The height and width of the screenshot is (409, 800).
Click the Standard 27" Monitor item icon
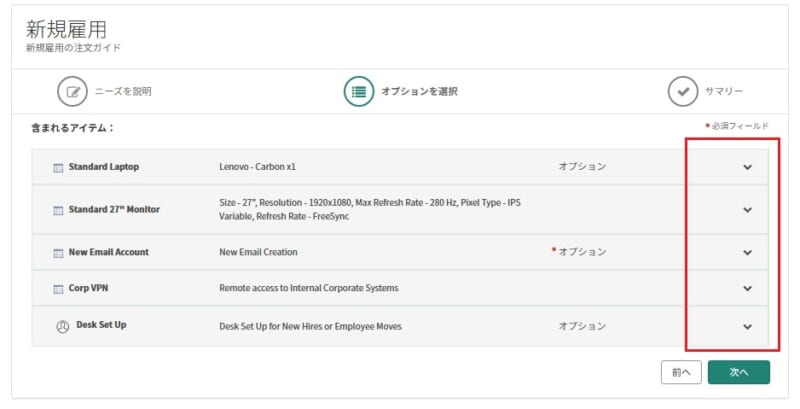(x=58, y=210)
